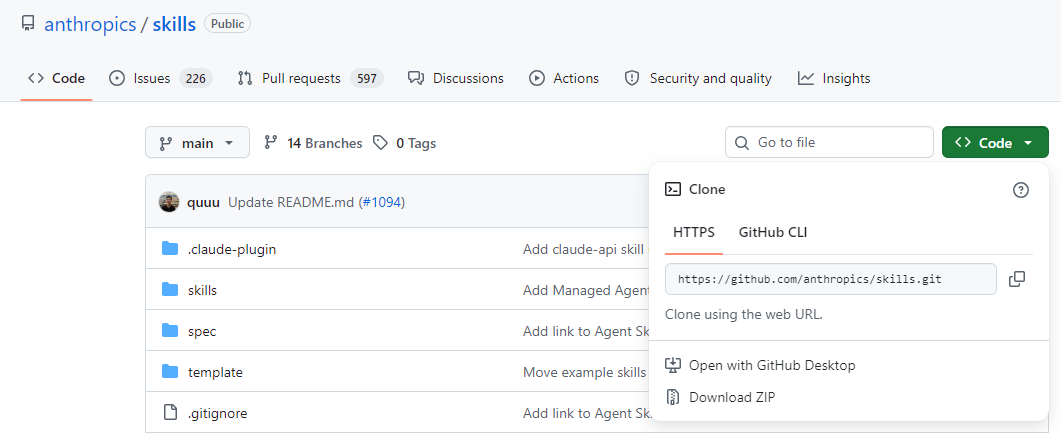
Task: Click Download ZIP
Action: pyautogui.click(x=732, y=397)
